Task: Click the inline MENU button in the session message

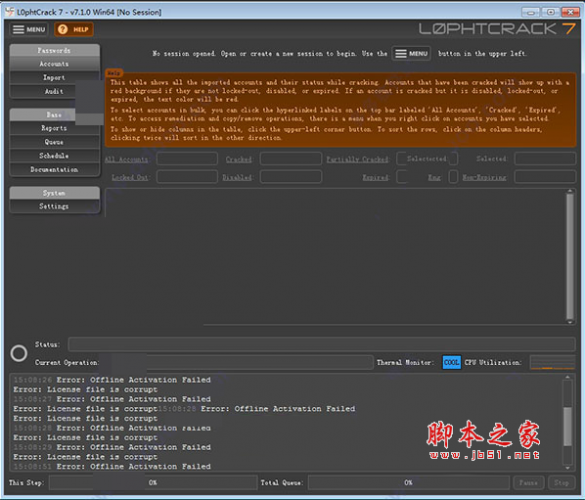Action: point(412,53)
